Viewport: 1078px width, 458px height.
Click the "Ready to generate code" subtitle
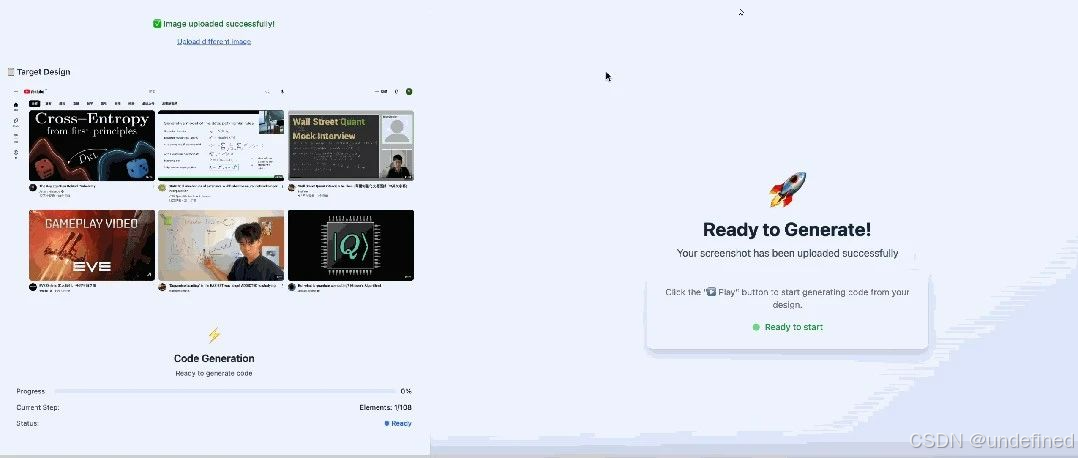pyautogui.click(x=214, y=373)
